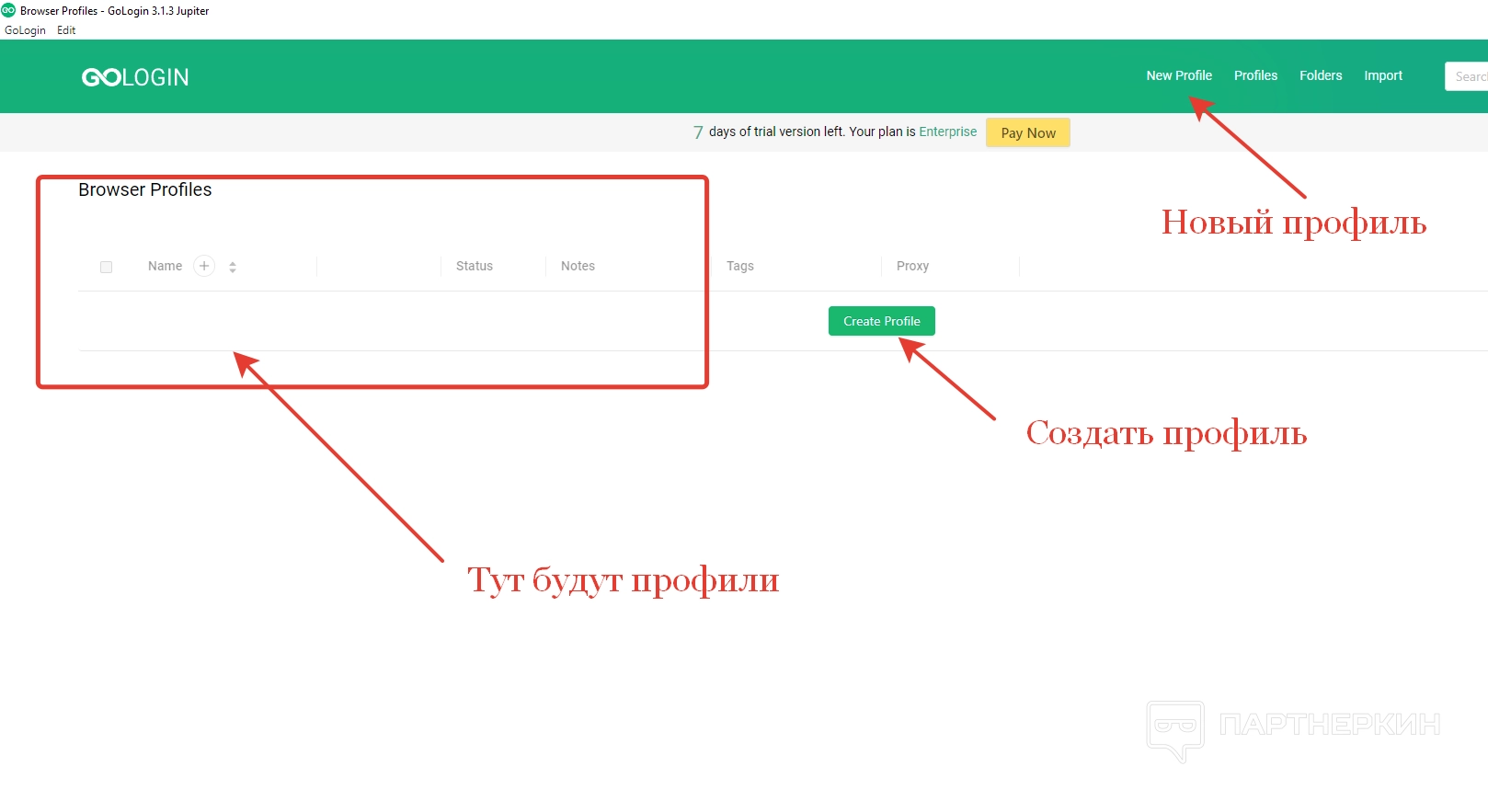The image size is (1488, 812).
Task: Open the Folders navigation item
Action: point(1321,75)
